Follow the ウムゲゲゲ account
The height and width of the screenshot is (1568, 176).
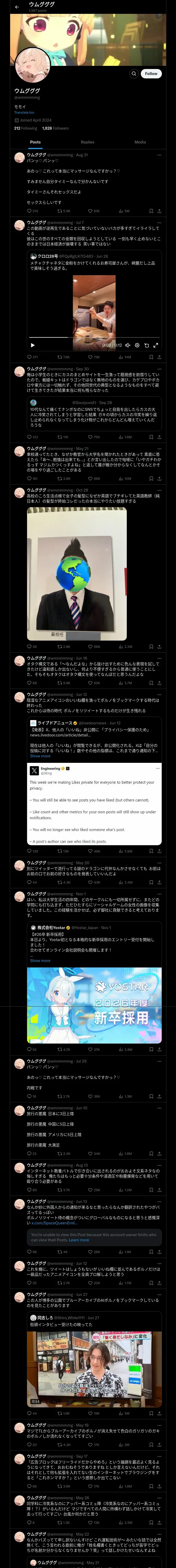pos(151,74)
